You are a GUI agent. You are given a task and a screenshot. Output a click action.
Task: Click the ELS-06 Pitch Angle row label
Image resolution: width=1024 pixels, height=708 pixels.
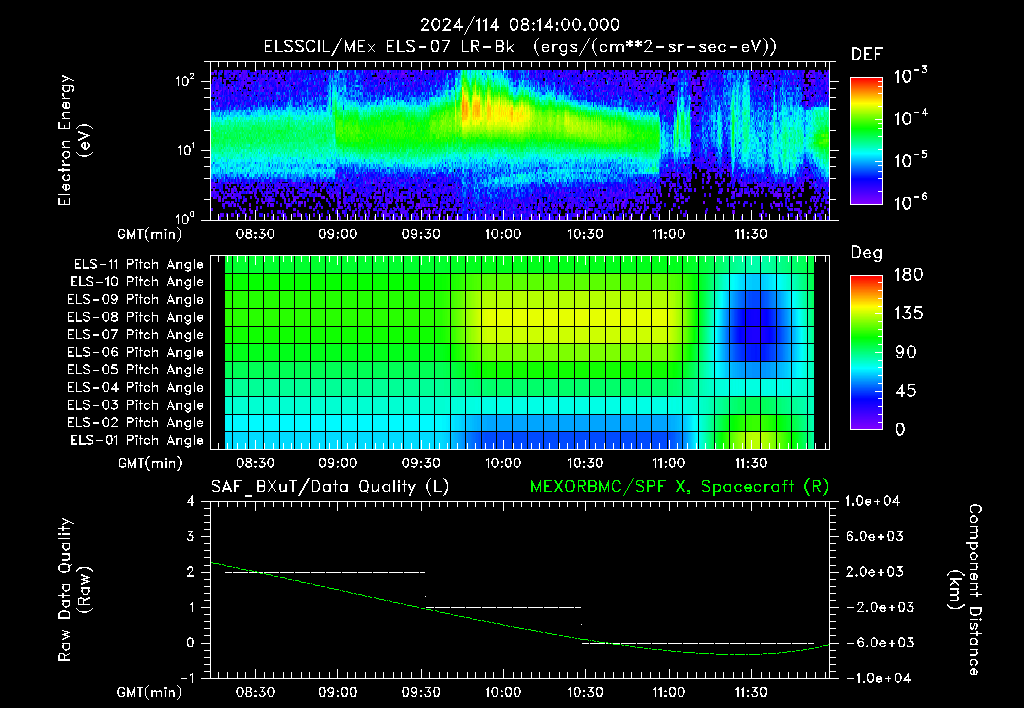pos(135,353)
